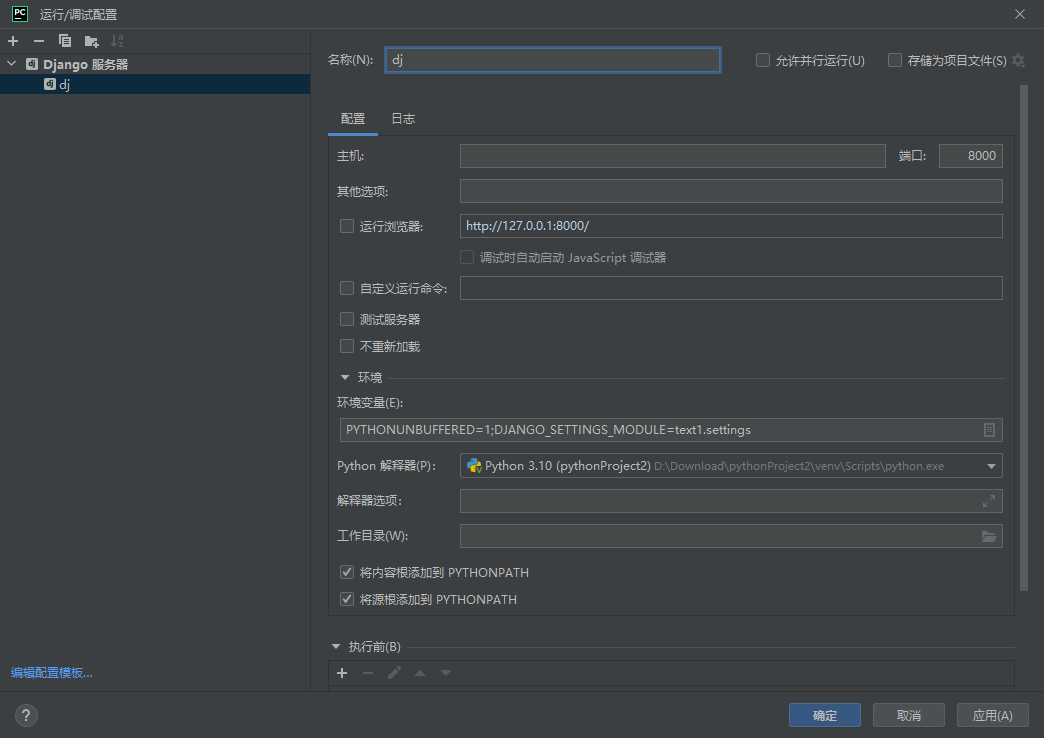
Task: Untick 将内容根添加到 PYTHONPATH
Action: coord(347,572)
